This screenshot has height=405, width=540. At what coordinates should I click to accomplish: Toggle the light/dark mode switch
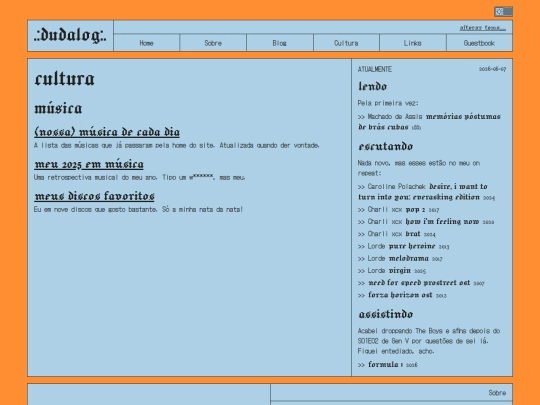(503, 11)
